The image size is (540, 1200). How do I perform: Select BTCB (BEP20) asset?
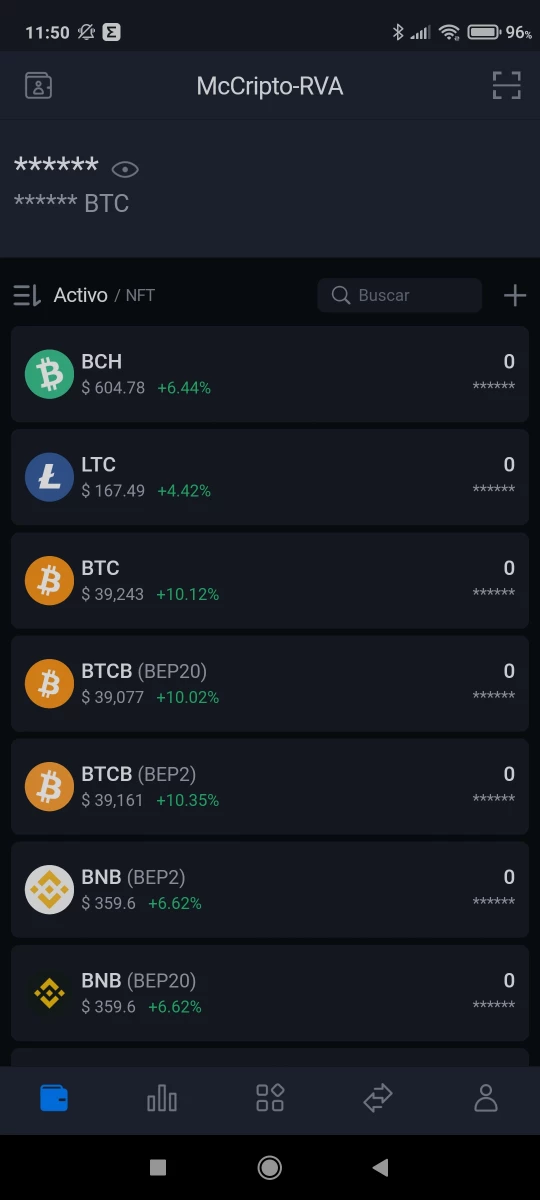tap(270, 683)
